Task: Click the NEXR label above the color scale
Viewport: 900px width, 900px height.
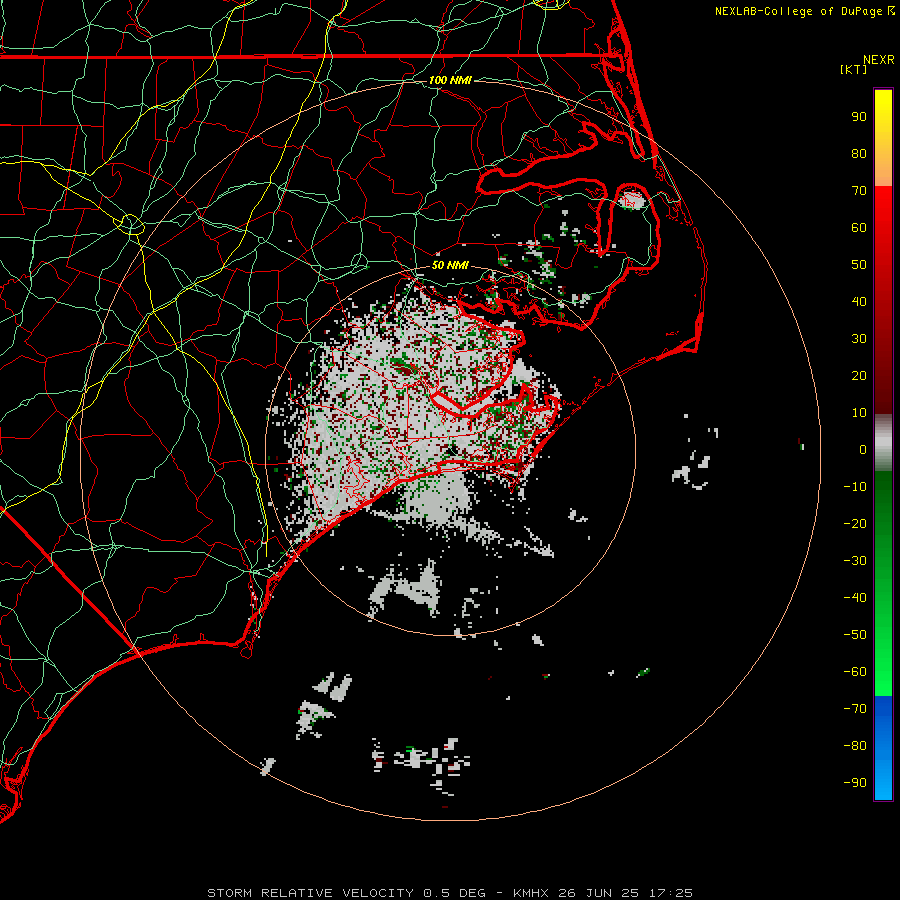Action: (x=878, y=59)
